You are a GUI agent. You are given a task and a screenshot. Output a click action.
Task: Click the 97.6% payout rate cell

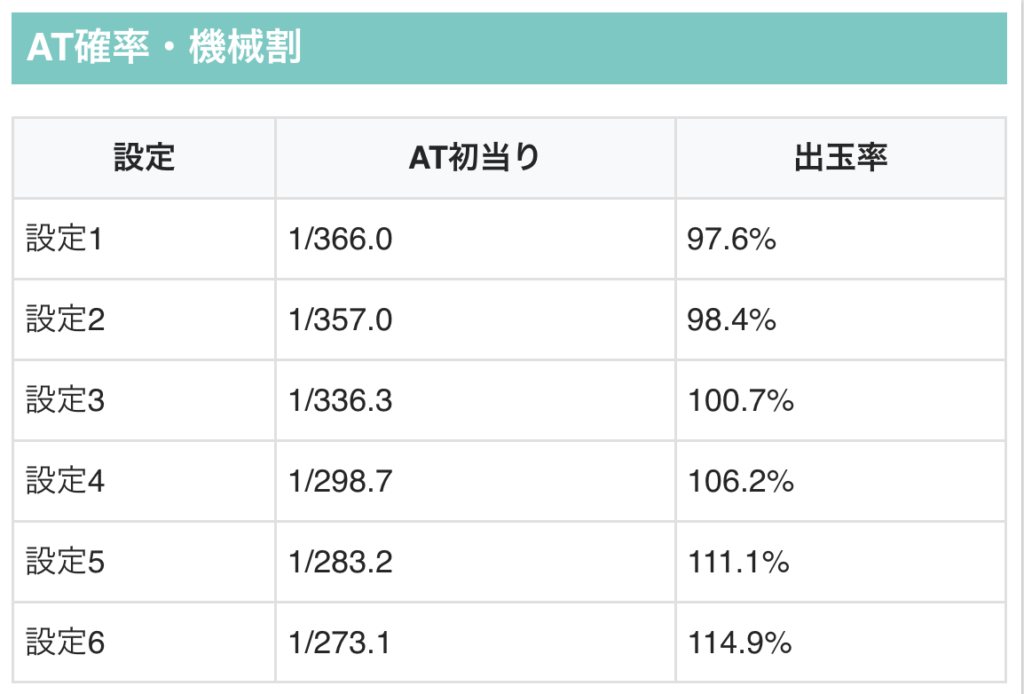coord(732,239)
